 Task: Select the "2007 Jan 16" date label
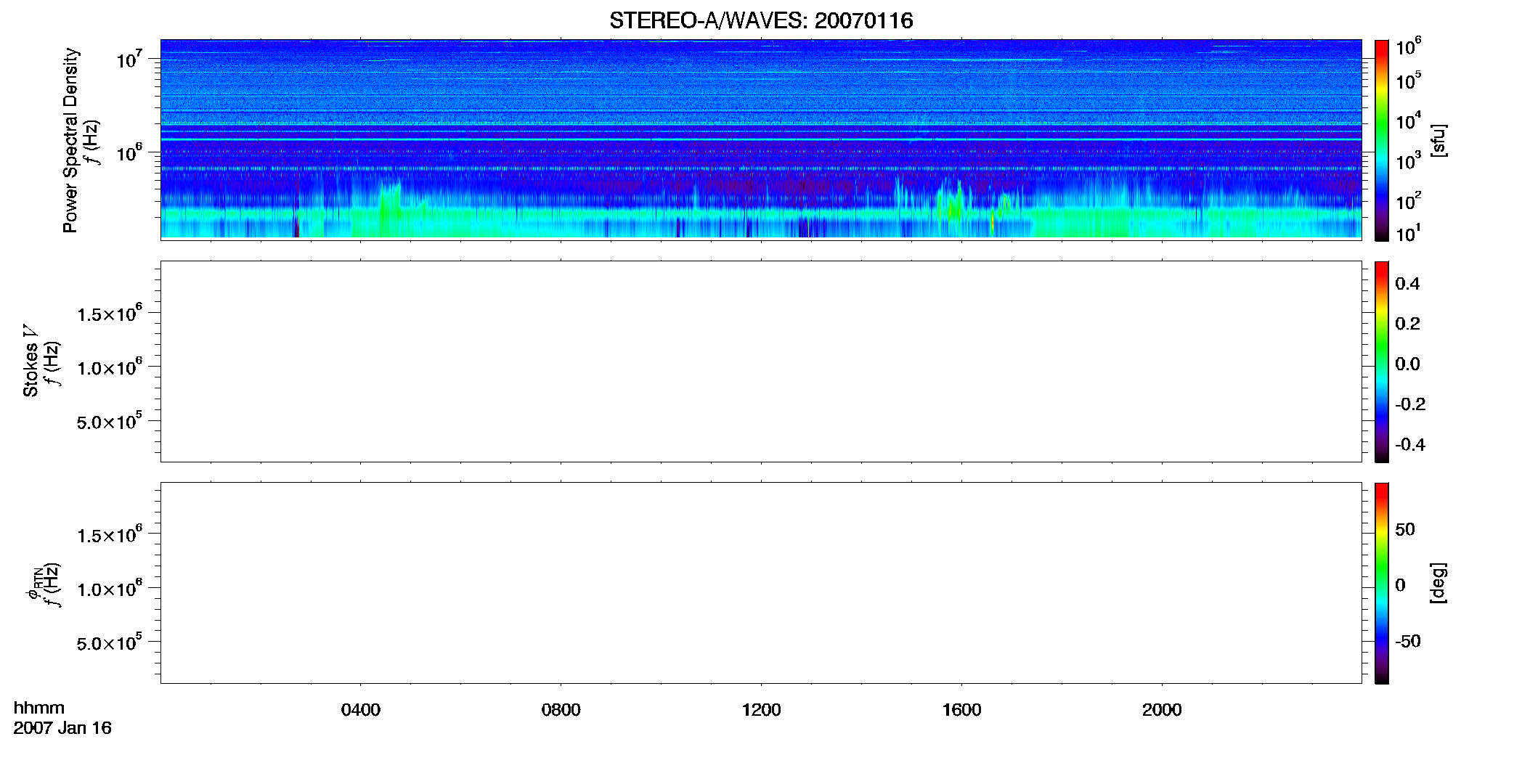(62, 728)
